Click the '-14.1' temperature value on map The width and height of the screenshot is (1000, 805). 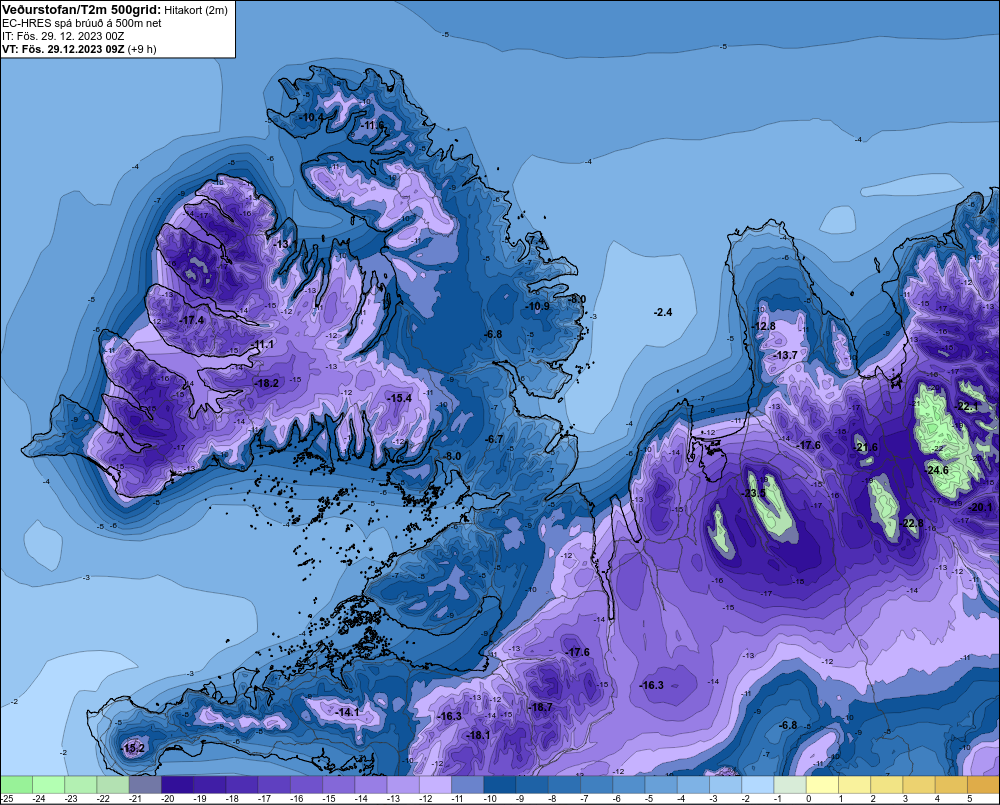click(x=348, y=712)
